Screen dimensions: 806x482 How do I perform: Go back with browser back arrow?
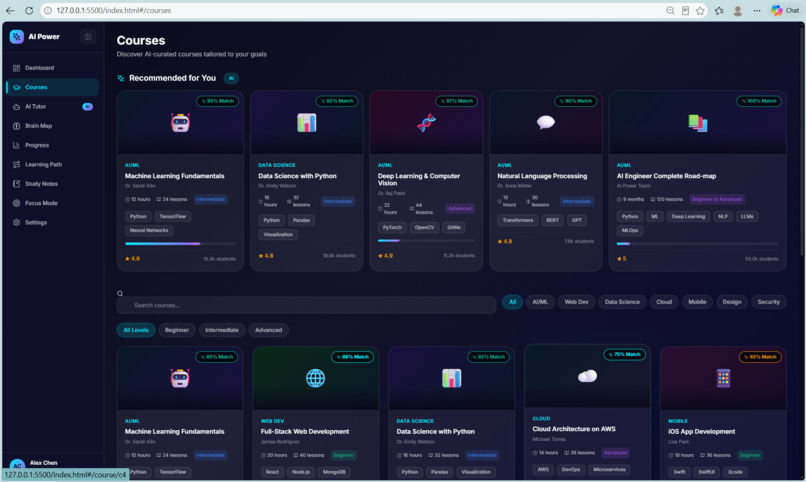(x=10, y=10)
